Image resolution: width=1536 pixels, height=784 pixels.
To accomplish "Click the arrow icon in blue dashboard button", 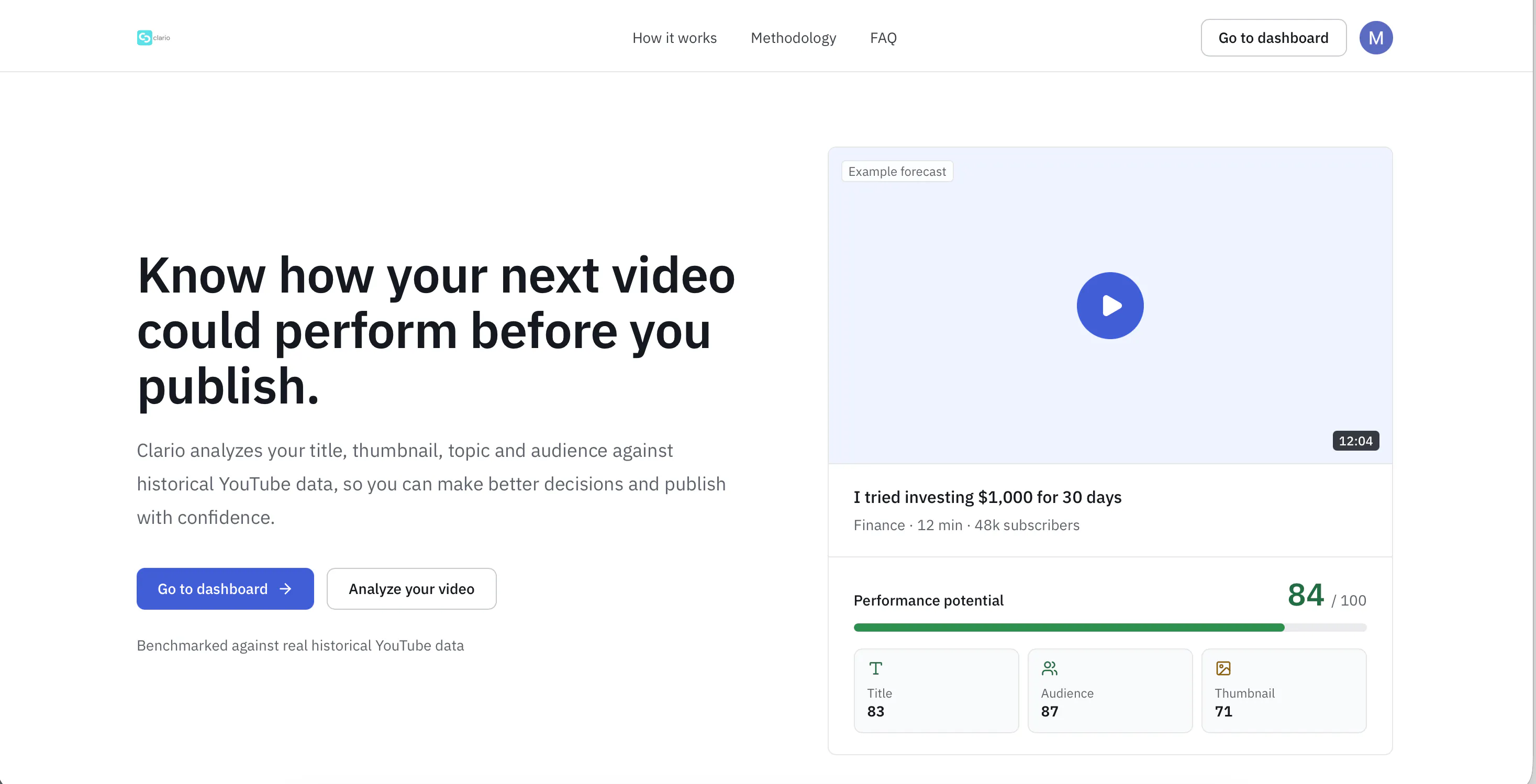I will [x=286, y=588].
